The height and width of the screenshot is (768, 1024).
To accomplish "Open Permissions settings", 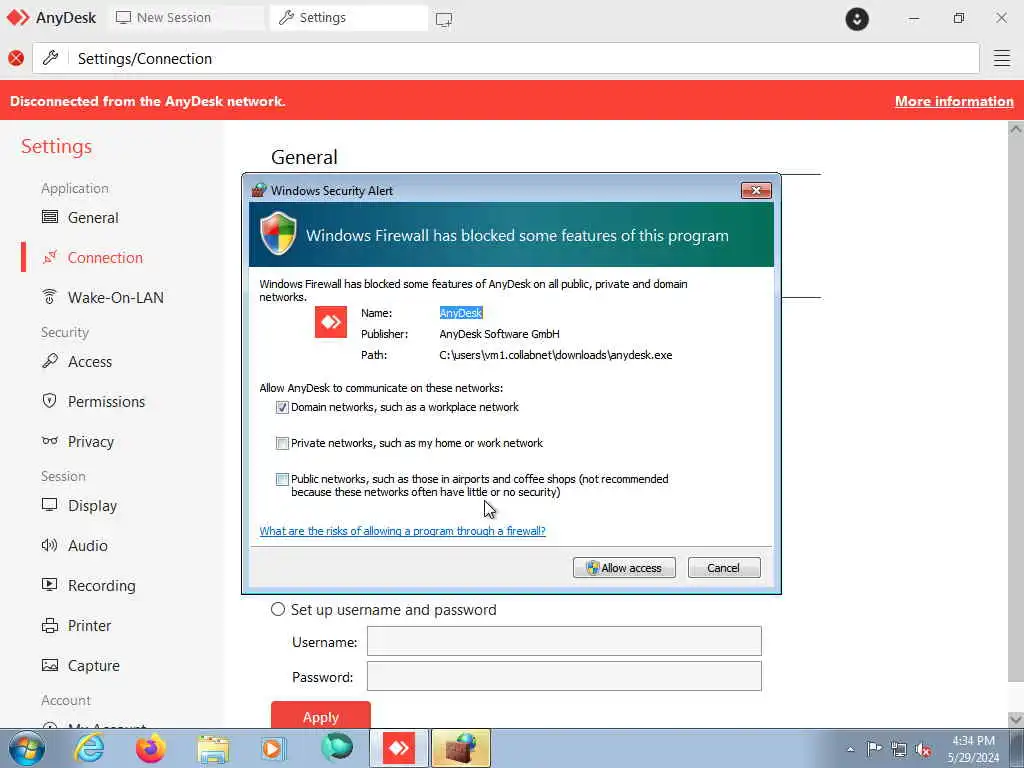I will [x=93, y=401].
